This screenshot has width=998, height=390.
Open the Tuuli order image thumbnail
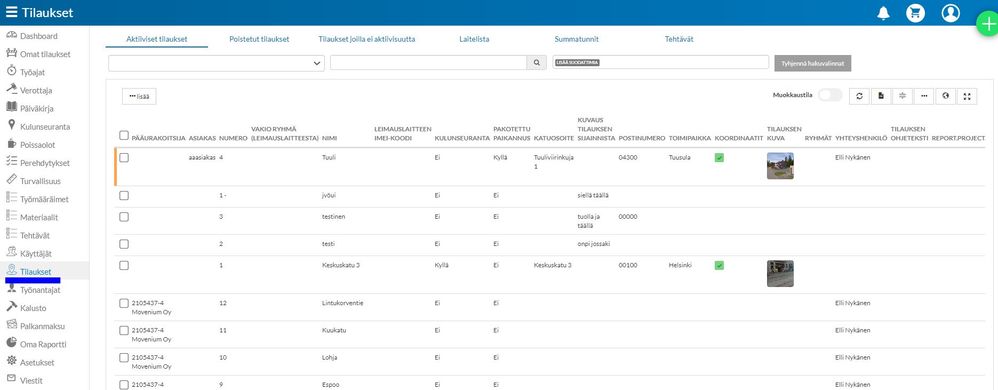[780, 165]
